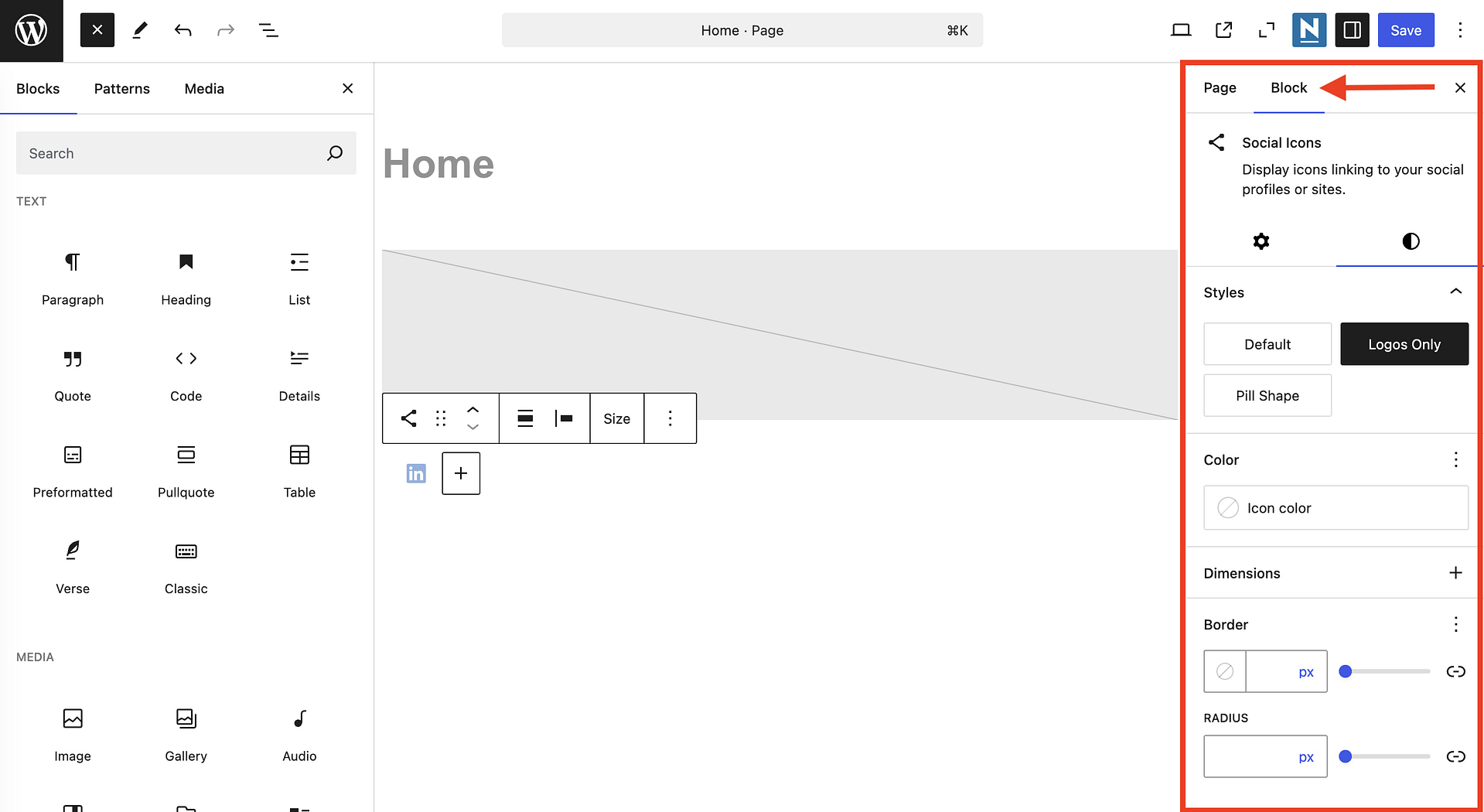This screenshot has width=1484, height=812.
Task: Open the justify items dropdown
Action: pyautogui.click(x=564, y=418)
